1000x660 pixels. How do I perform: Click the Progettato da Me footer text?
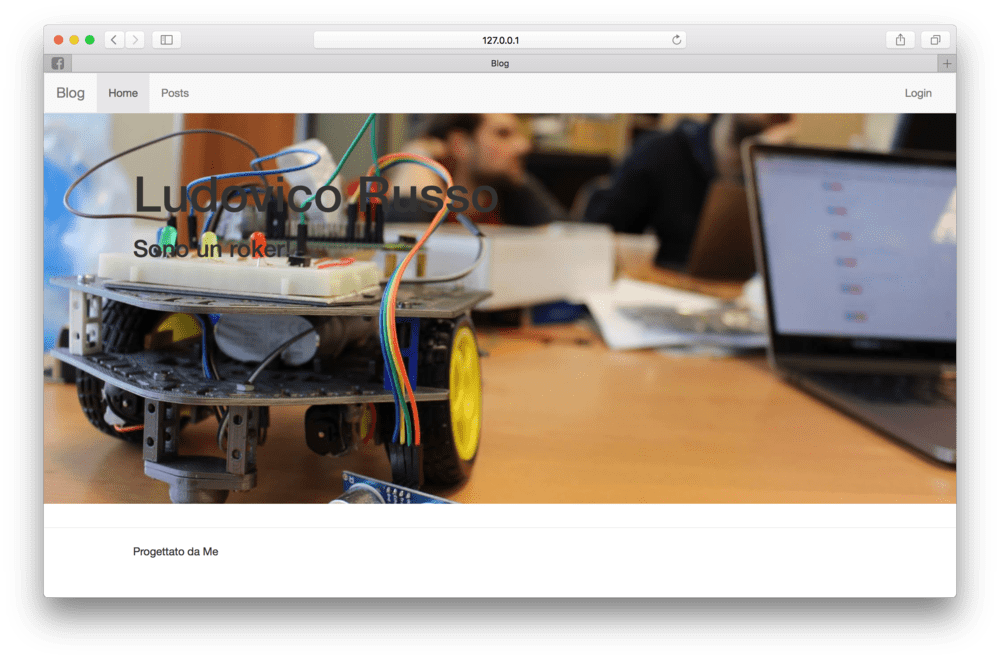pos(175,552)
